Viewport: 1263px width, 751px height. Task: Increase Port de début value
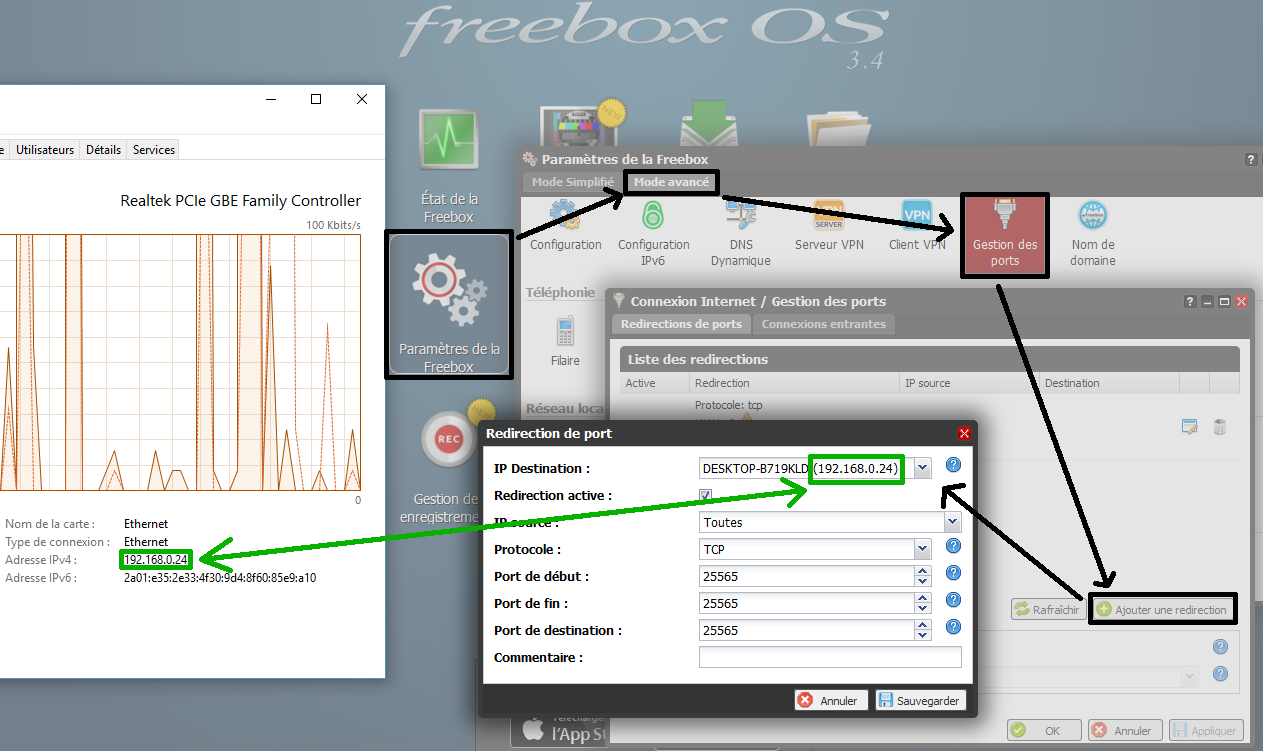(923, 571)
